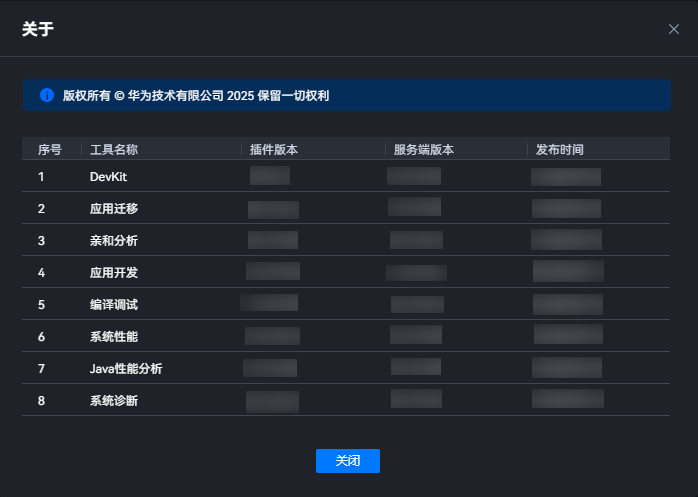Click the copyright notice text banner
The width and height of the screenshot is (698, 497).
347,95
